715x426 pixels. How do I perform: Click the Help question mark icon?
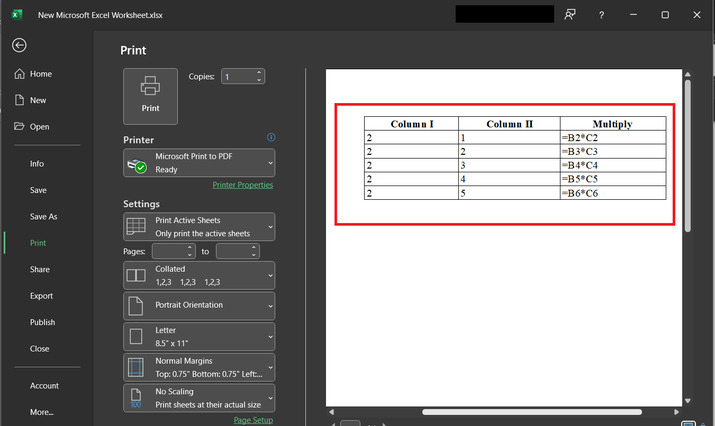(601, 15)
